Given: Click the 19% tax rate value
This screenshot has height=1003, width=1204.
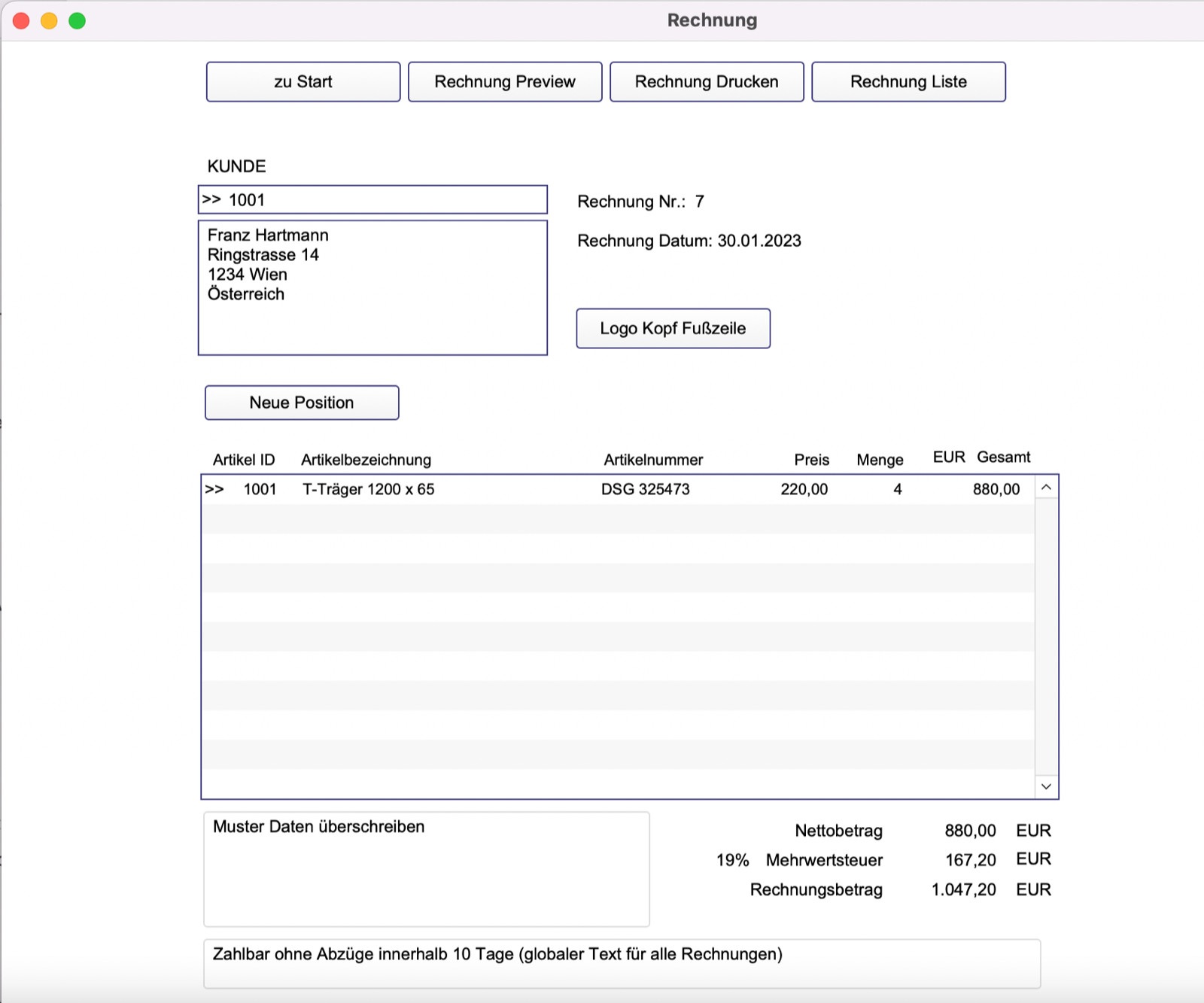Looking at the screenshot, I should pyautogui.click(x=733, y=860).
